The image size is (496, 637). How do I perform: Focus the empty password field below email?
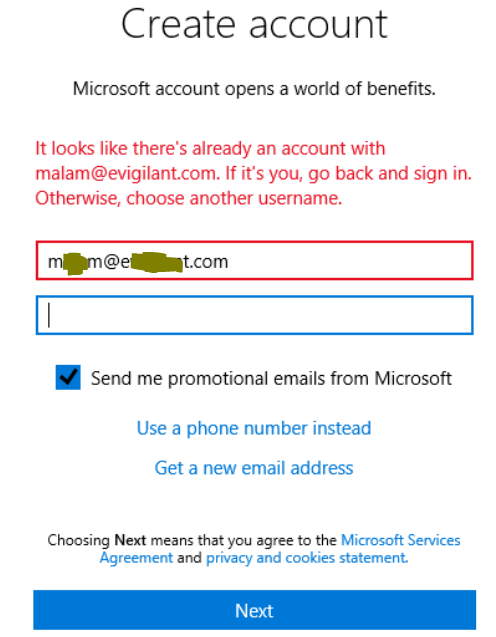pyautogui.click(x=255, y=315)
